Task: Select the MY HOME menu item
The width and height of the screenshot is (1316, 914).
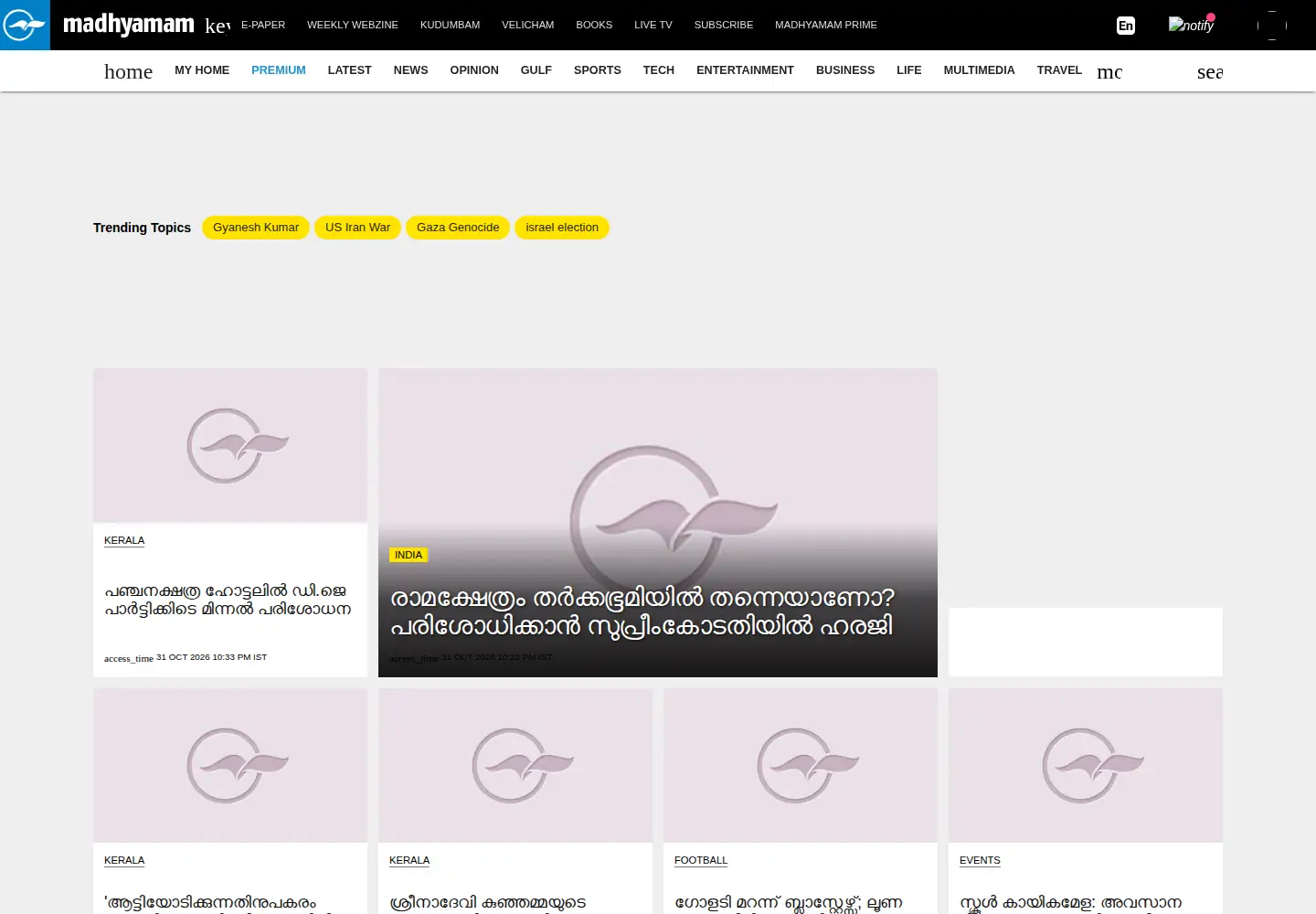Action: tap(202, 70)
